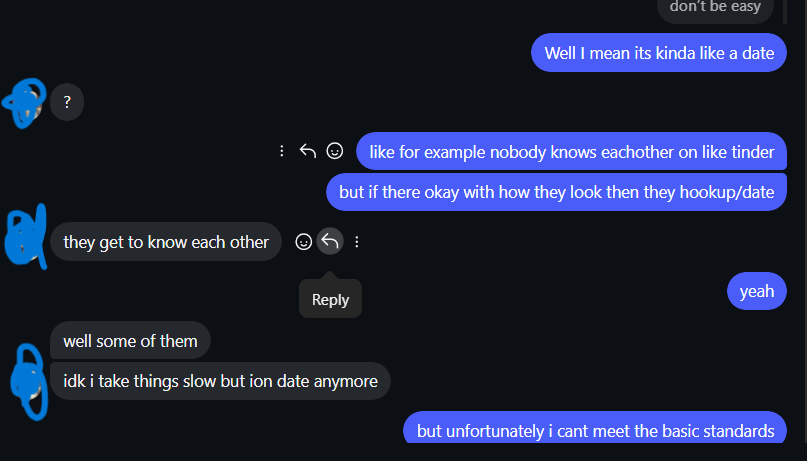
Task: React with emoji to "they get to know each other"
Action: click(304, 241)
